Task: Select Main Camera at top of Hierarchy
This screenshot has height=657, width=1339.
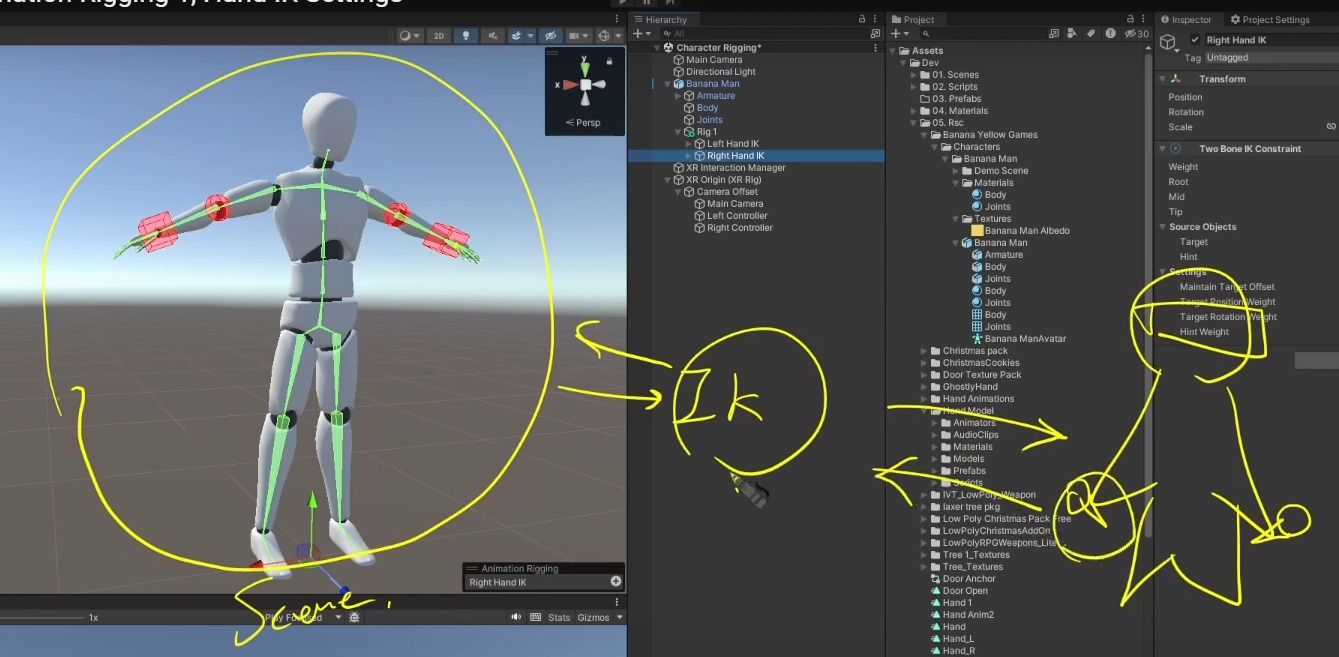Action: click(714, 60)
